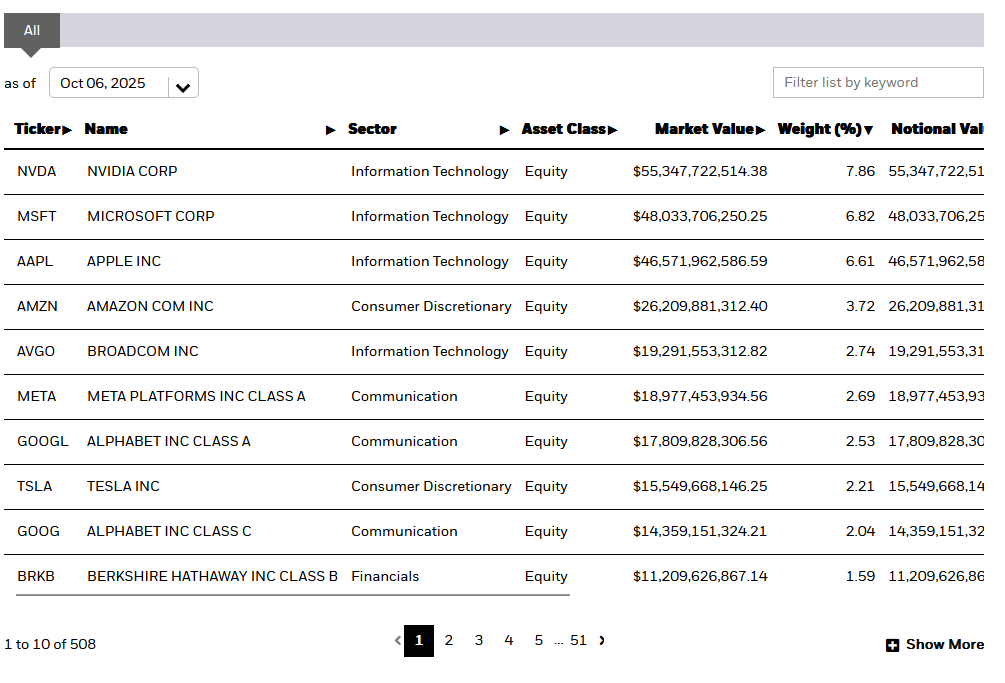The height and width of the screenshot is (683, 1005).
Task: Toggle Weight (%) descending sort arrow
Action: pyautogui.click(x=869, y=130)
